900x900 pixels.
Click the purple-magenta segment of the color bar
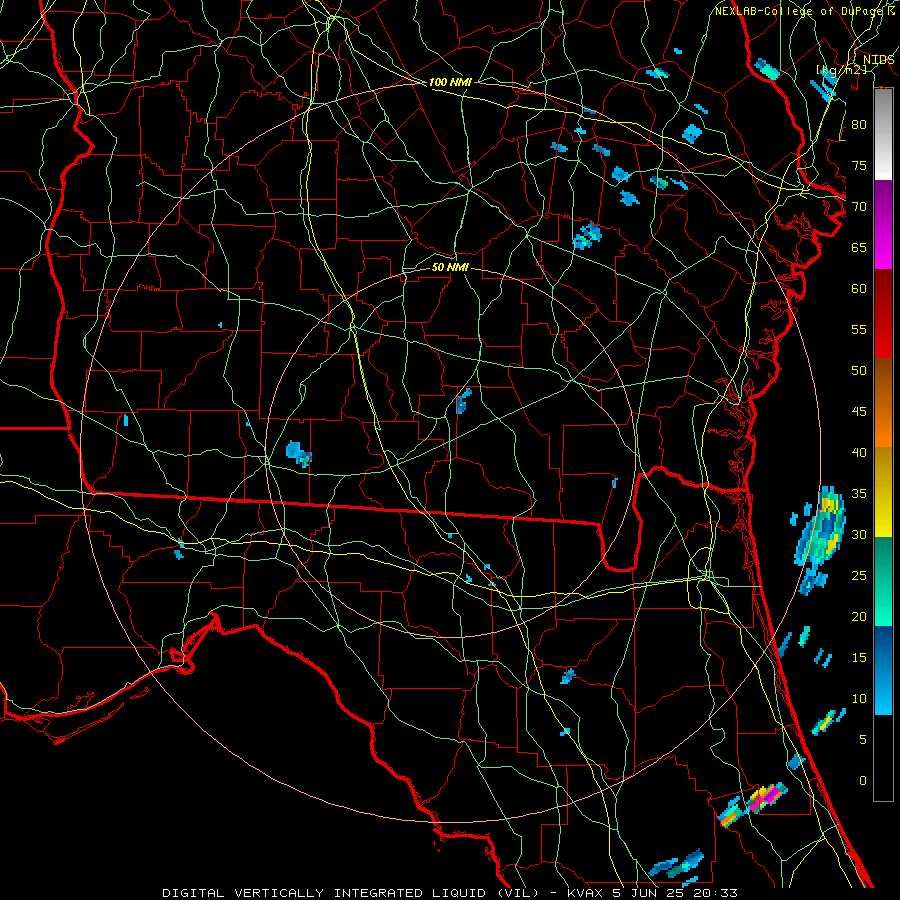[x=883, y=224]
